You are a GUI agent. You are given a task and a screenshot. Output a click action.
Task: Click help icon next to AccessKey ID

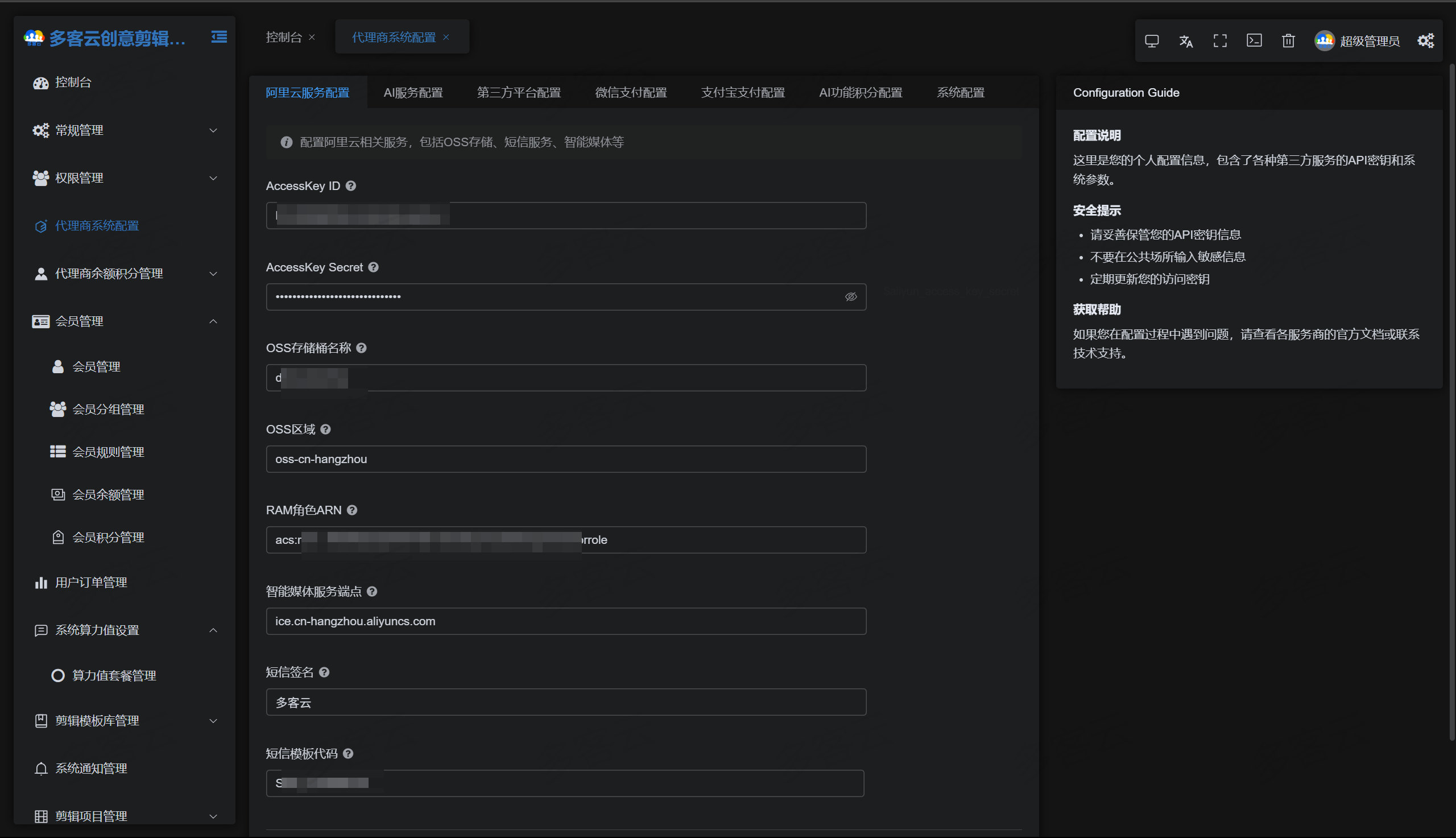coord(351,186)
